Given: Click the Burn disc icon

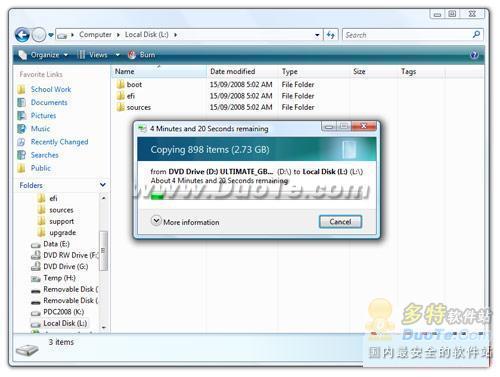Looking at the screenshot, I should [x=132, y=55].
